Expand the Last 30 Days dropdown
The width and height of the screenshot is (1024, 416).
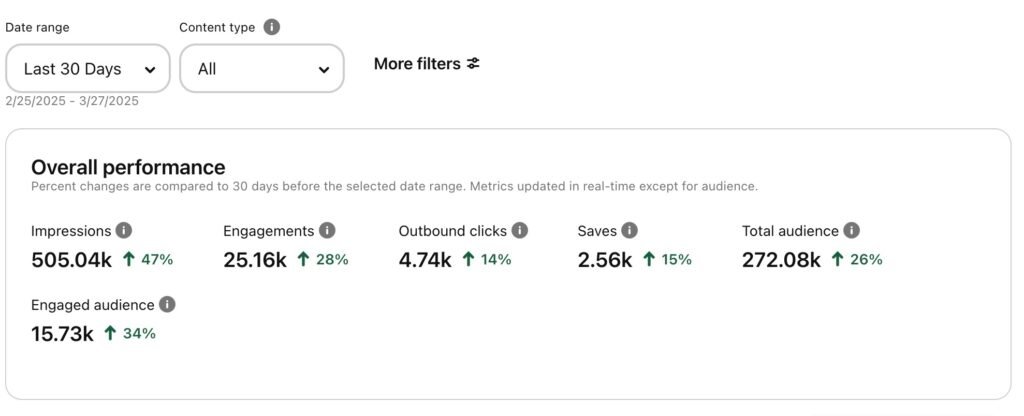[x=88, y=69]
